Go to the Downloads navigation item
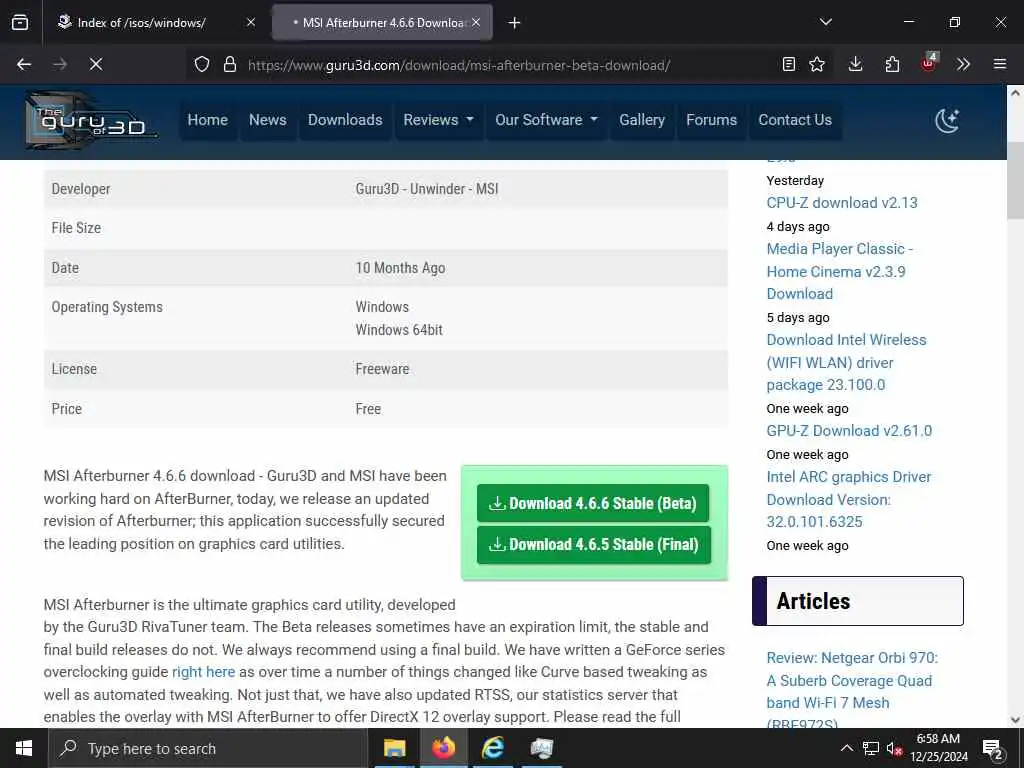Viewport: 1024px width, 768px height. pyautogui.click(x=345, y=120)
